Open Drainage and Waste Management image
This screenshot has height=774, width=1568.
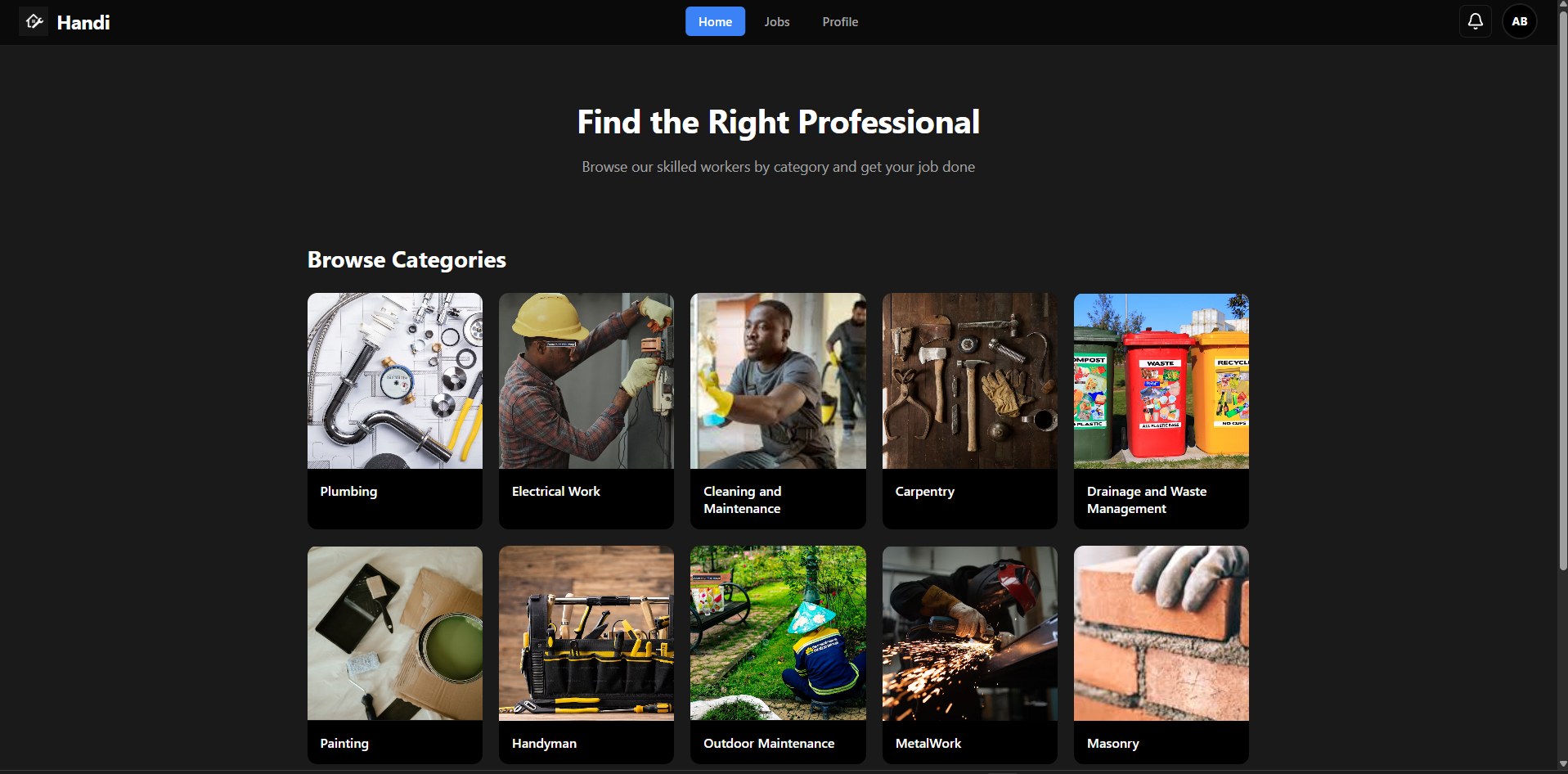click(x=1161, y=380)
